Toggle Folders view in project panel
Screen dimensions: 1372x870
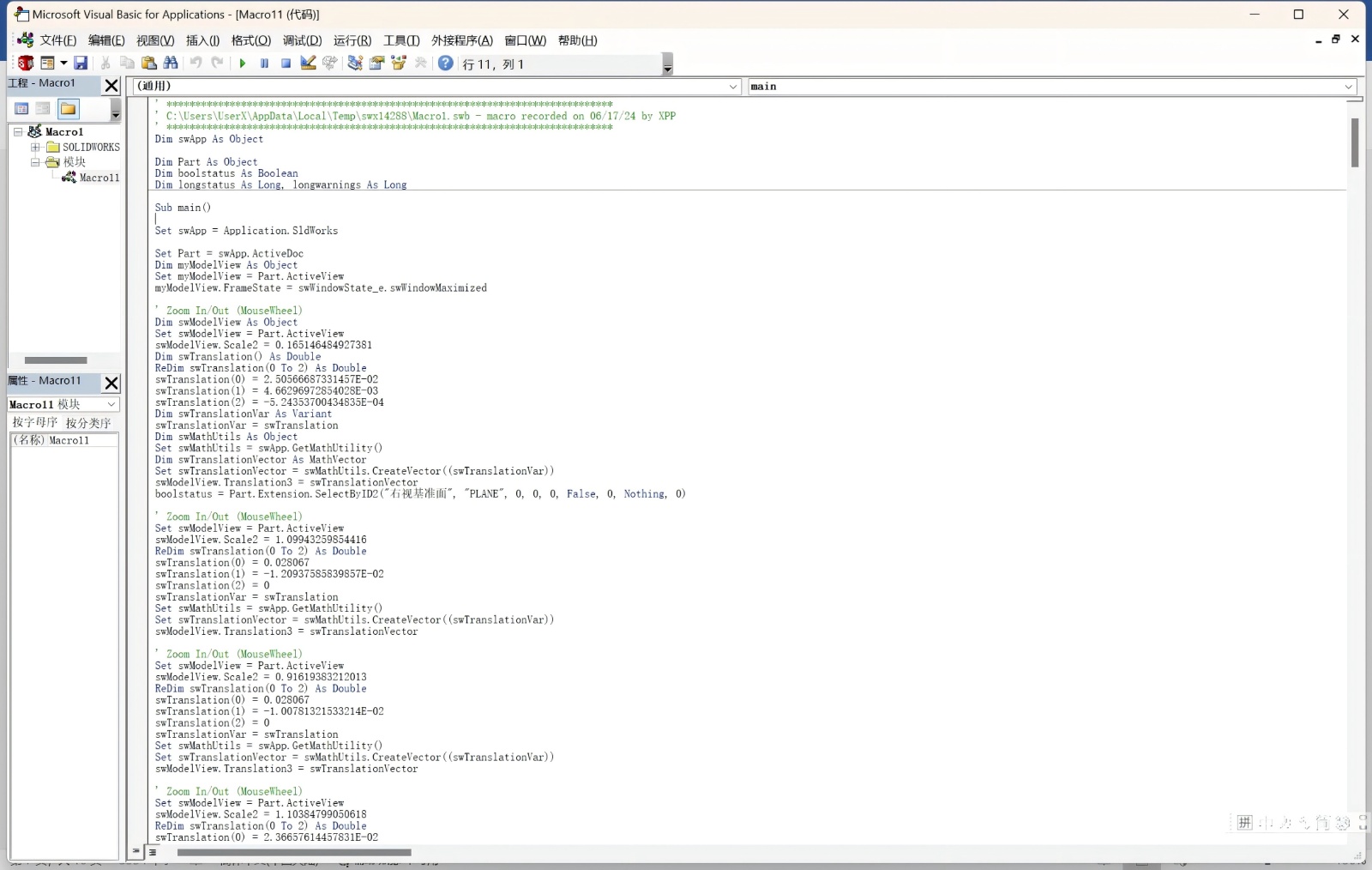click(x=69, y=109)
